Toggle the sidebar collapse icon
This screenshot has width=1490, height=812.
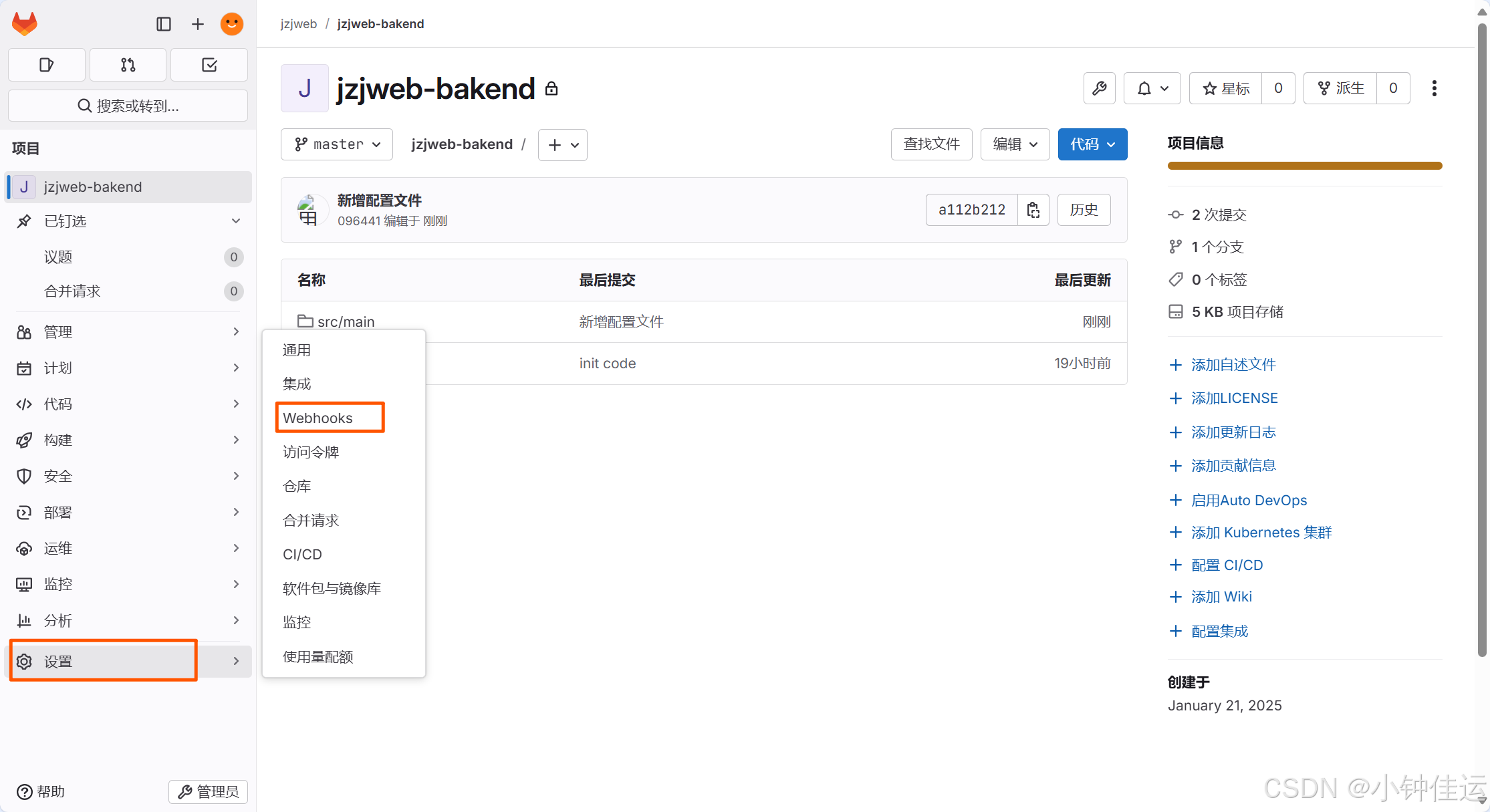point(164,24)
